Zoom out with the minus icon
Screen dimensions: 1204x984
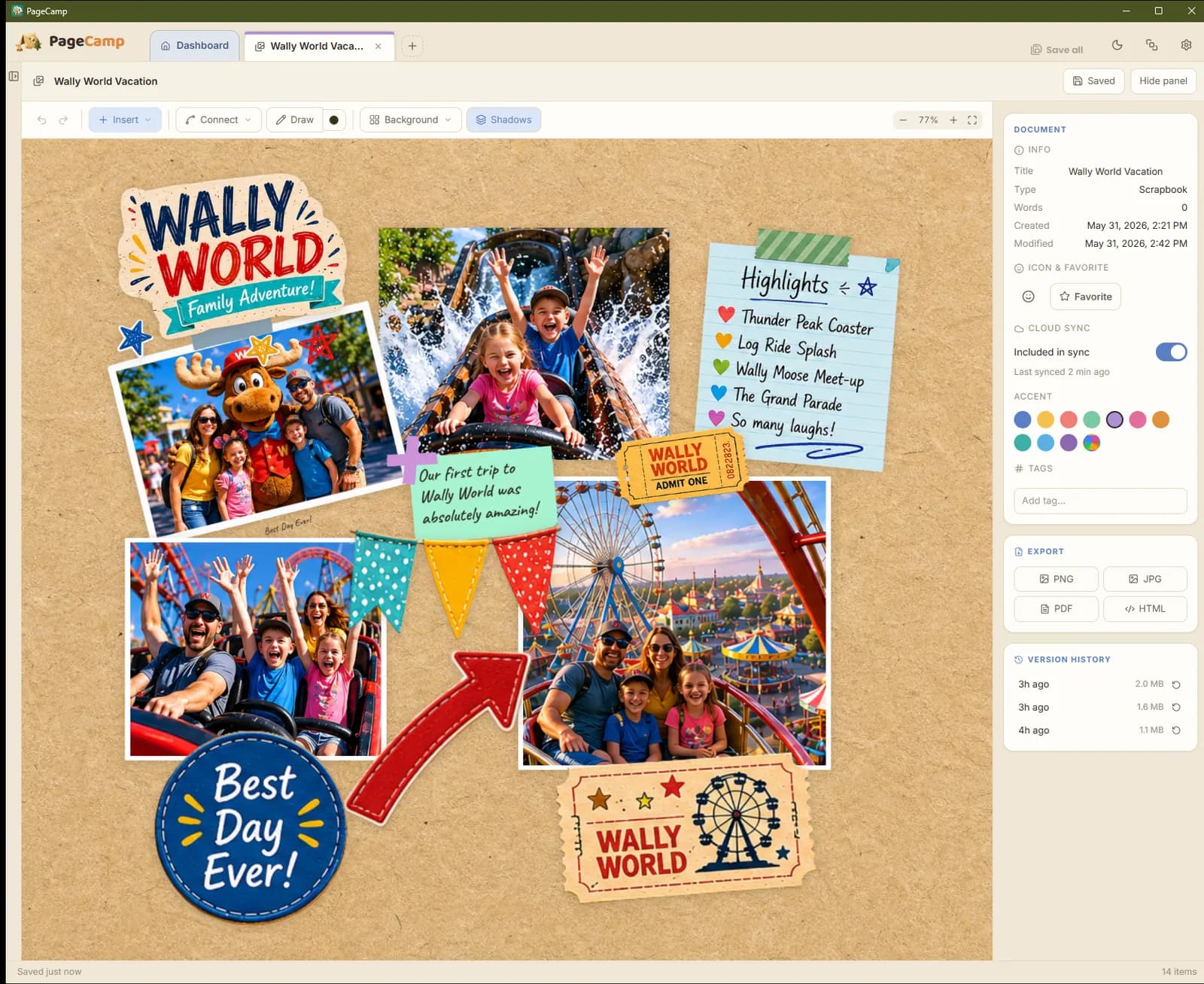903,120
